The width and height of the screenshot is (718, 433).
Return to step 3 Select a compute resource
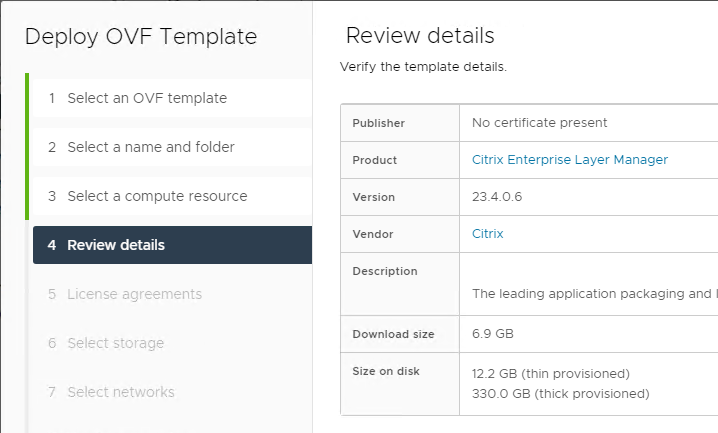[x=172, y=196]
